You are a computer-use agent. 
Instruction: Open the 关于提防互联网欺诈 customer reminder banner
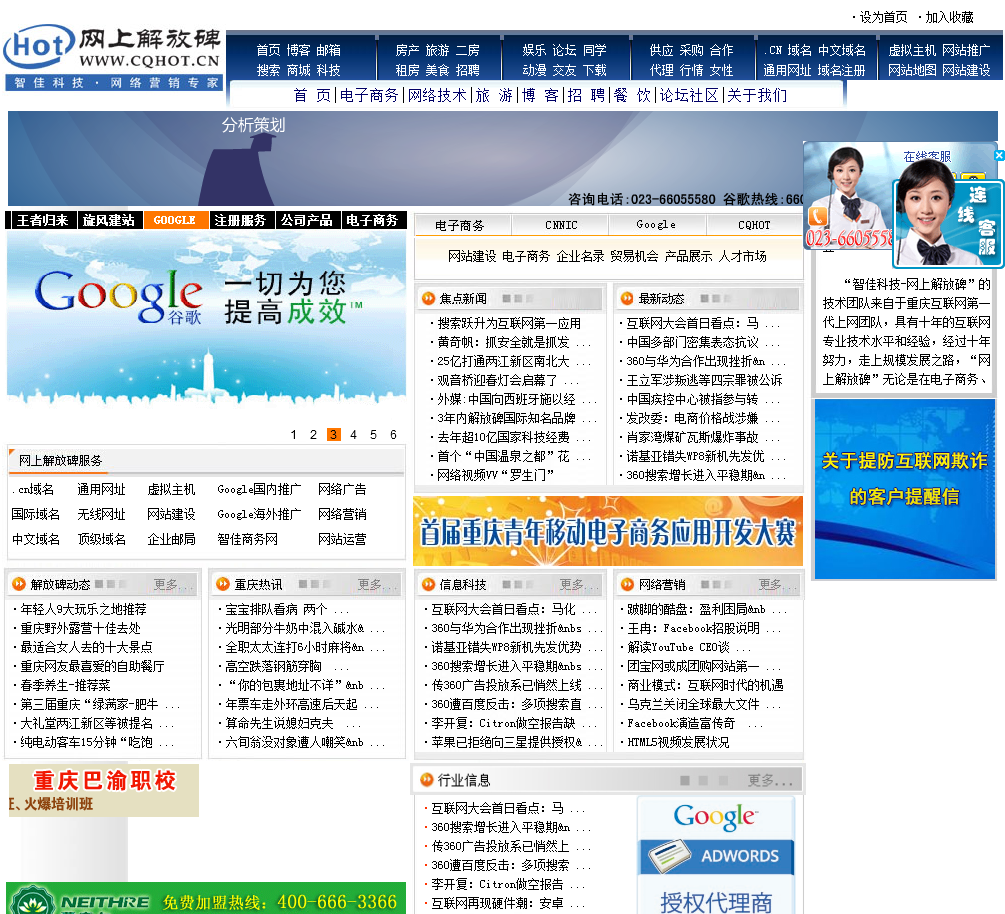[x=904, y=489]
